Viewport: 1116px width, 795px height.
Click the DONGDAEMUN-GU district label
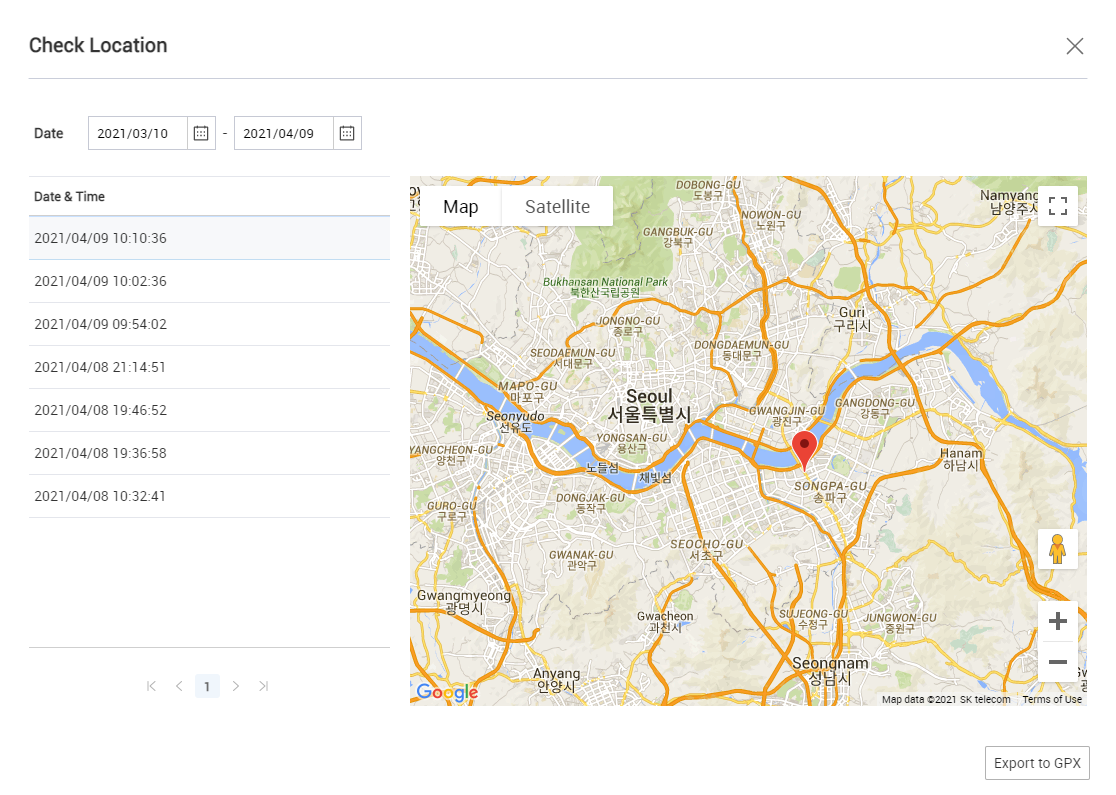tap(741, 349)
